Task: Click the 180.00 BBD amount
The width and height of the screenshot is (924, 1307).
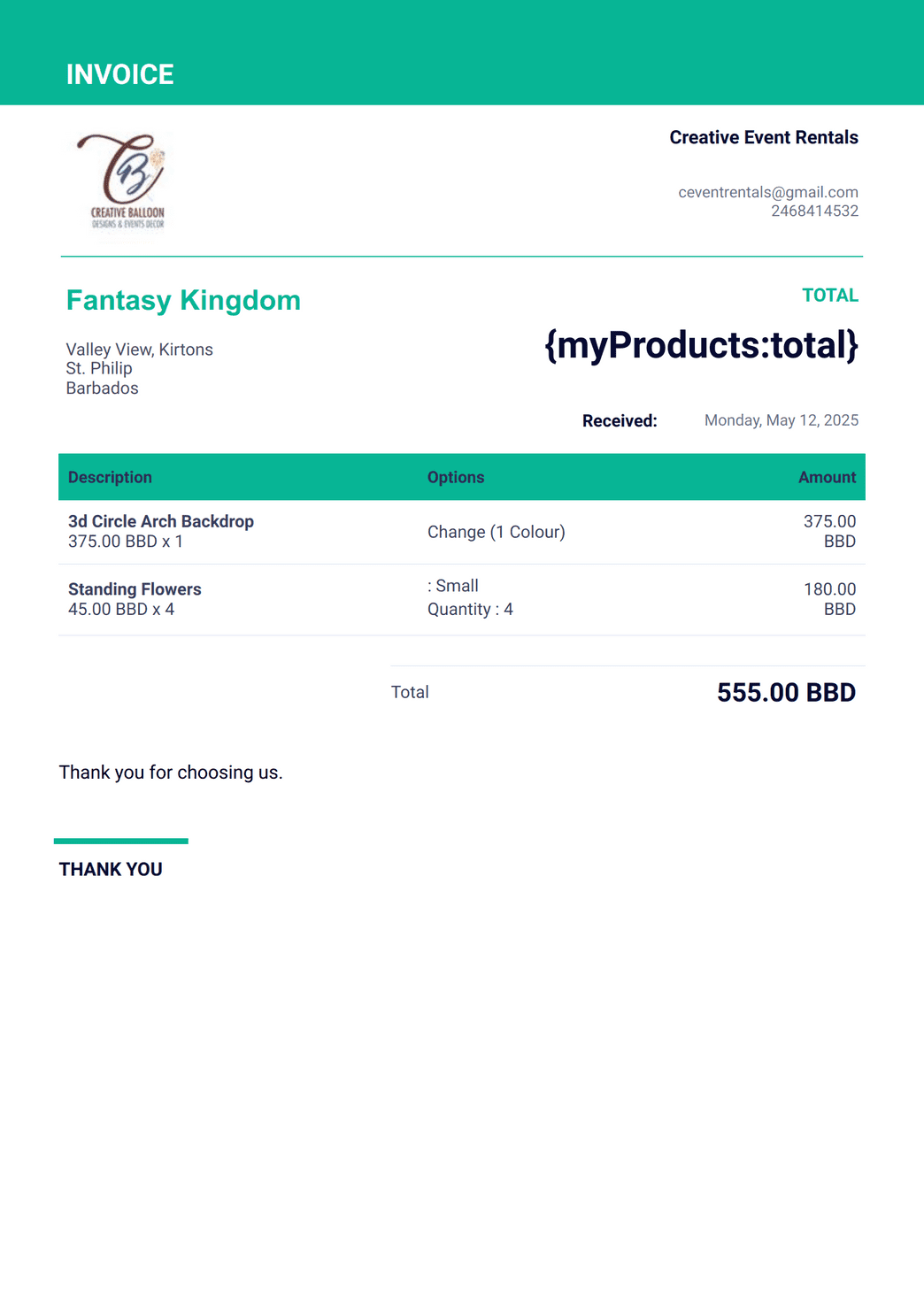Action: [x=829, y=599]
